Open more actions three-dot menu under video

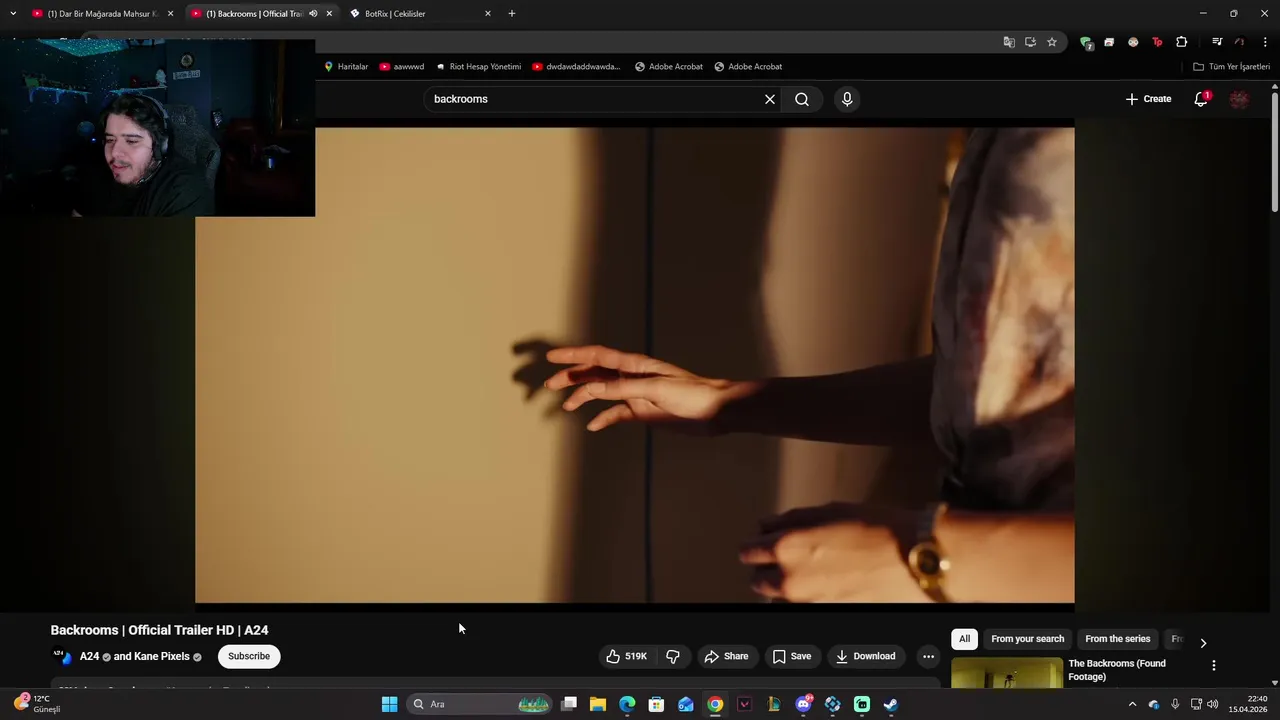[928, 656]
